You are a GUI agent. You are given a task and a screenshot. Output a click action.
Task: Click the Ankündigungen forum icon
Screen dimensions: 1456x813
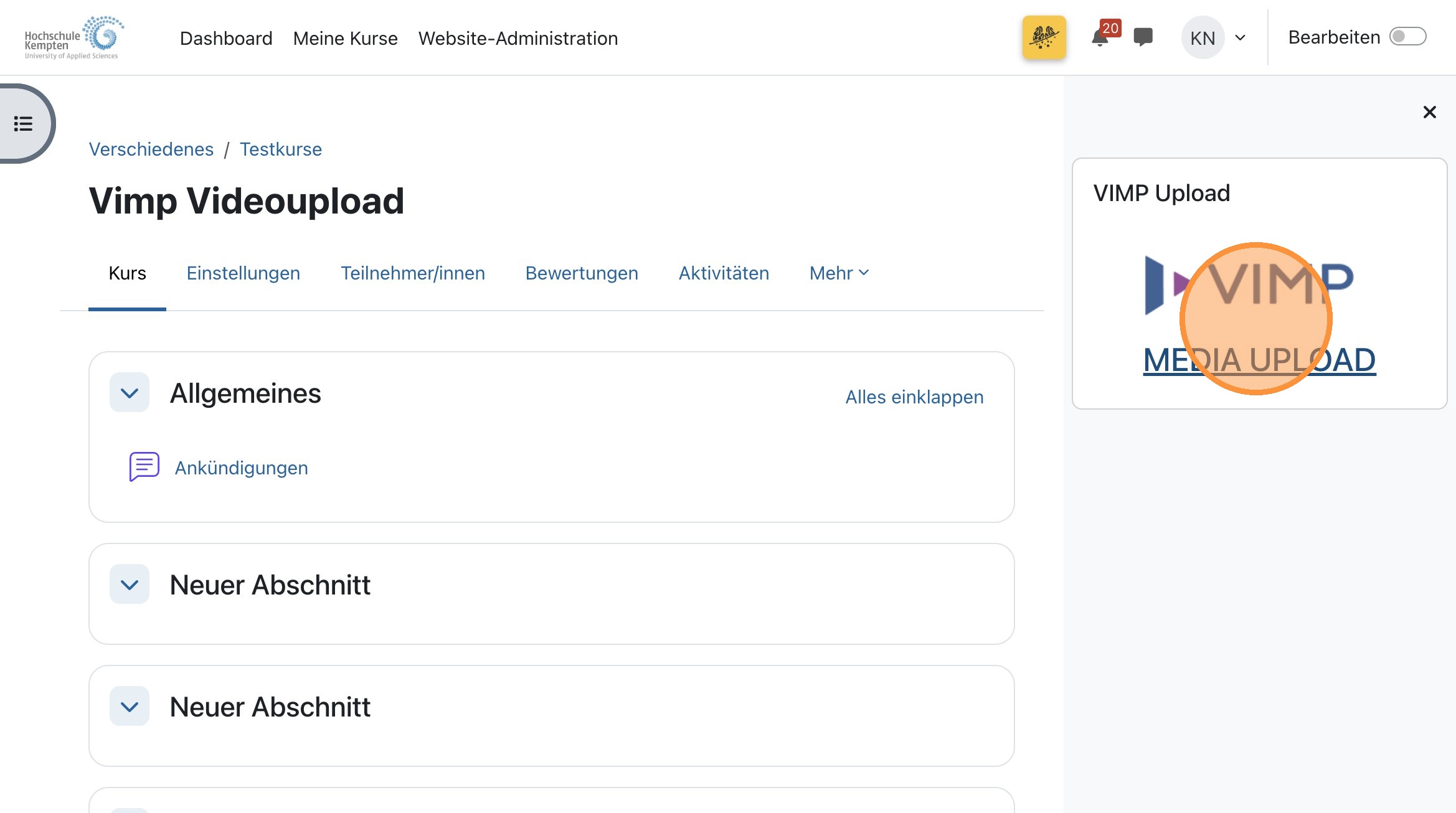pos(144,467)
